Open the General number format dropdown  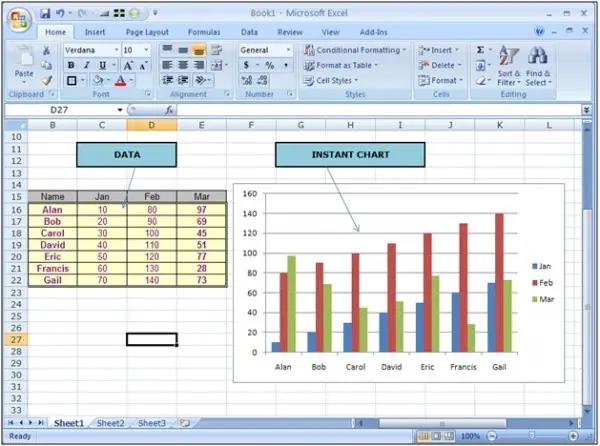(288, 50)
